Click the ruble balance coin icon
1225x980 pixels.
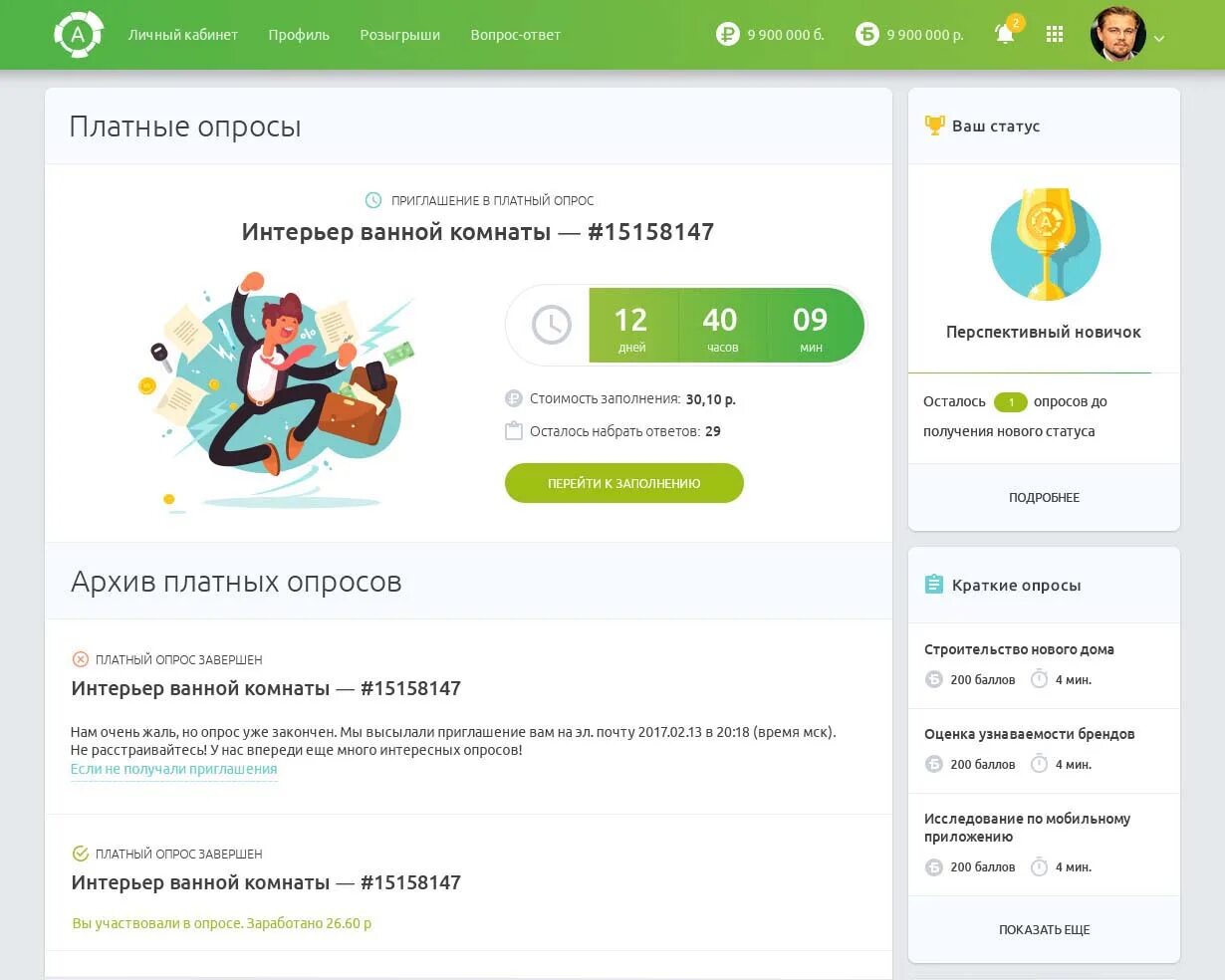click(x=727, y=34)
